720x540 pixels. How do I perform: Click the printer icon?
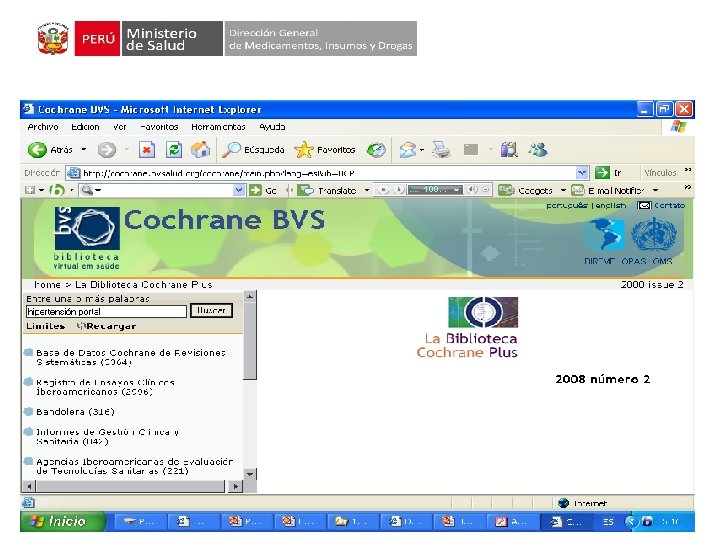[x=441, y=150]
